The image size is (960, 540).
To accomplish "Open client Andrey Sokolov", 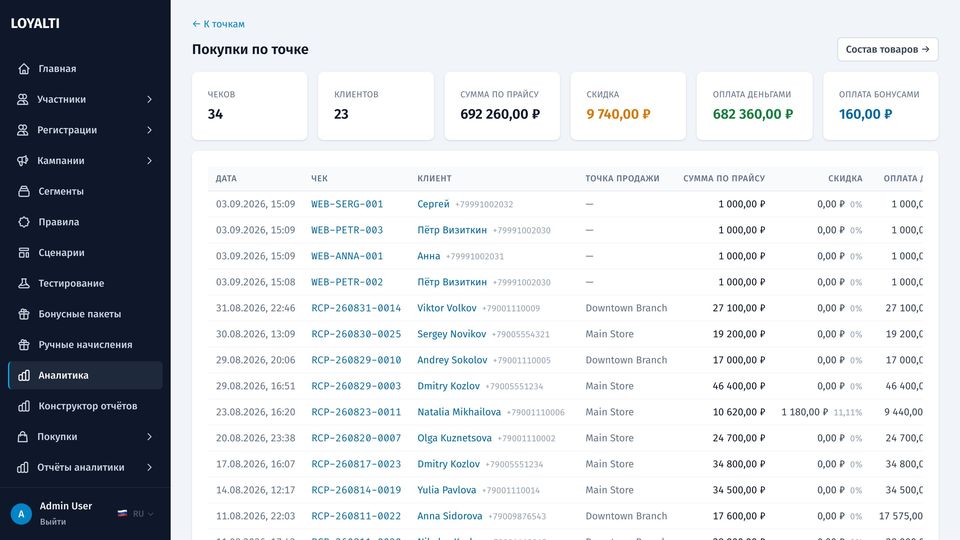I will click(x=452, y=360).
